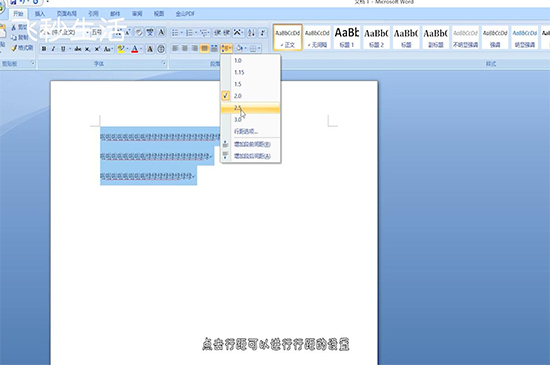The height and width of the screenshot is (365, 550).
Task: Open the 页面布局 ribbon tab
Action: pos(67,14)
